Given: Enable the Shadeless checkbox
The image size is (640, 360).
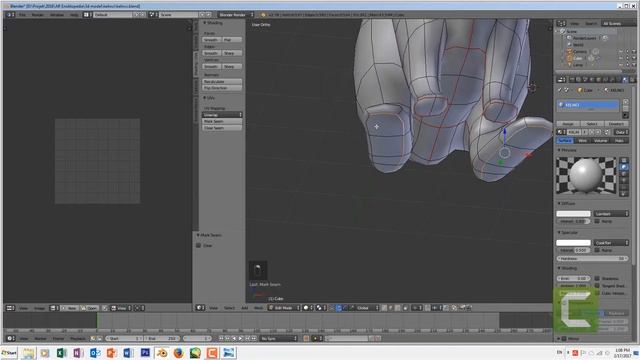Looking at the screenshot, I should [597, 278].
